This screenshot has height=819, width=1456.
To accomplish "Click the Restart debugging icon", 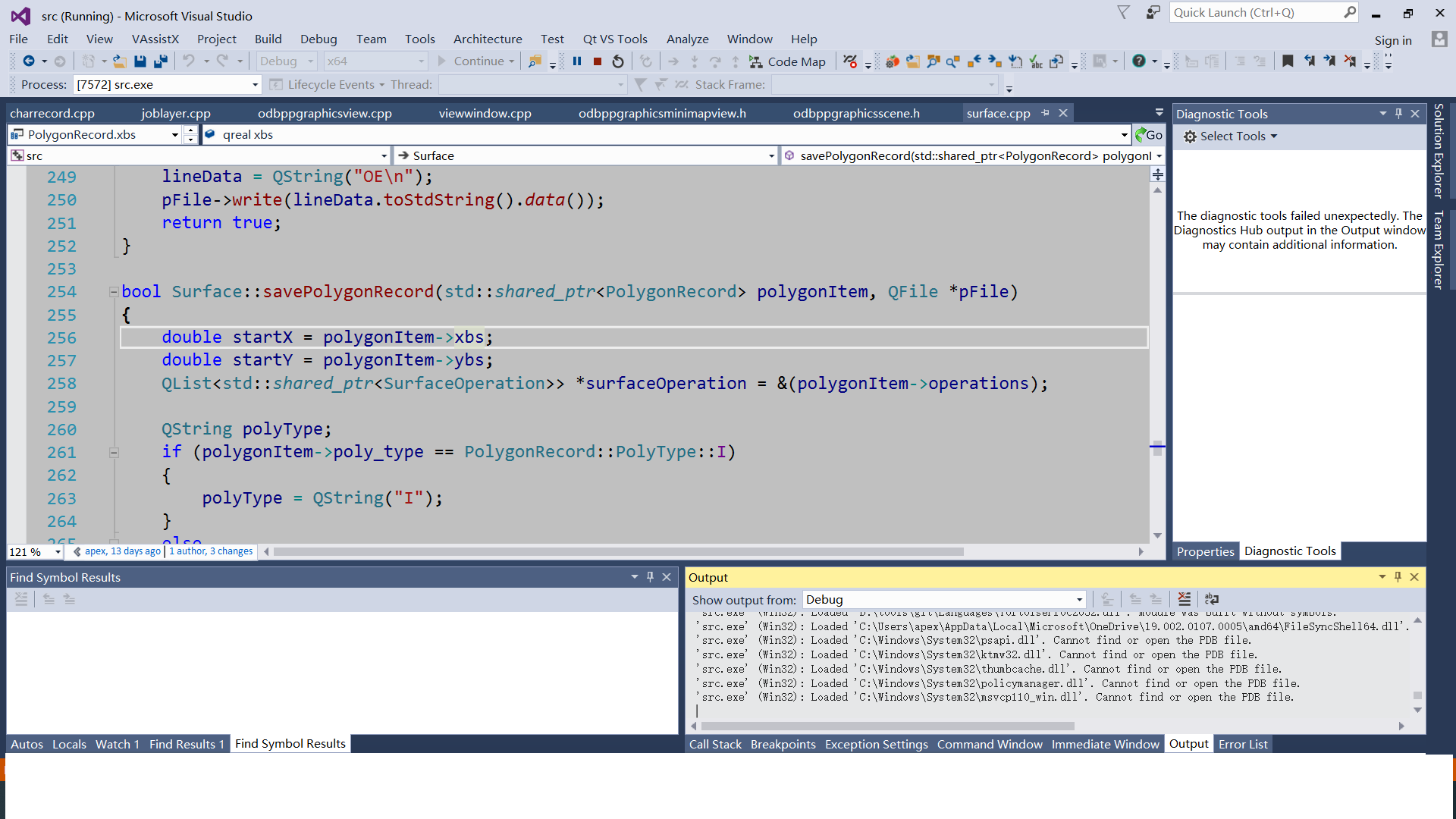I will (618, 61).
